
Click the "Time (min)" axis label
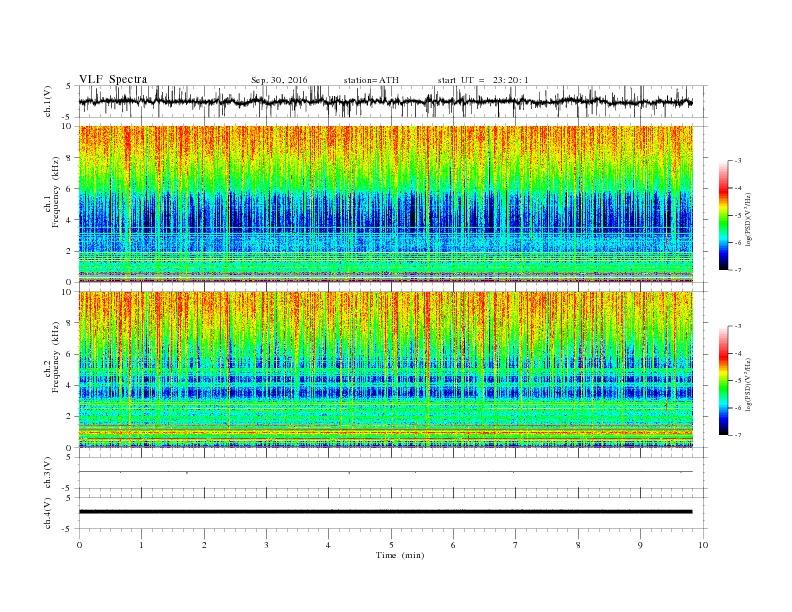coord(400,555)
